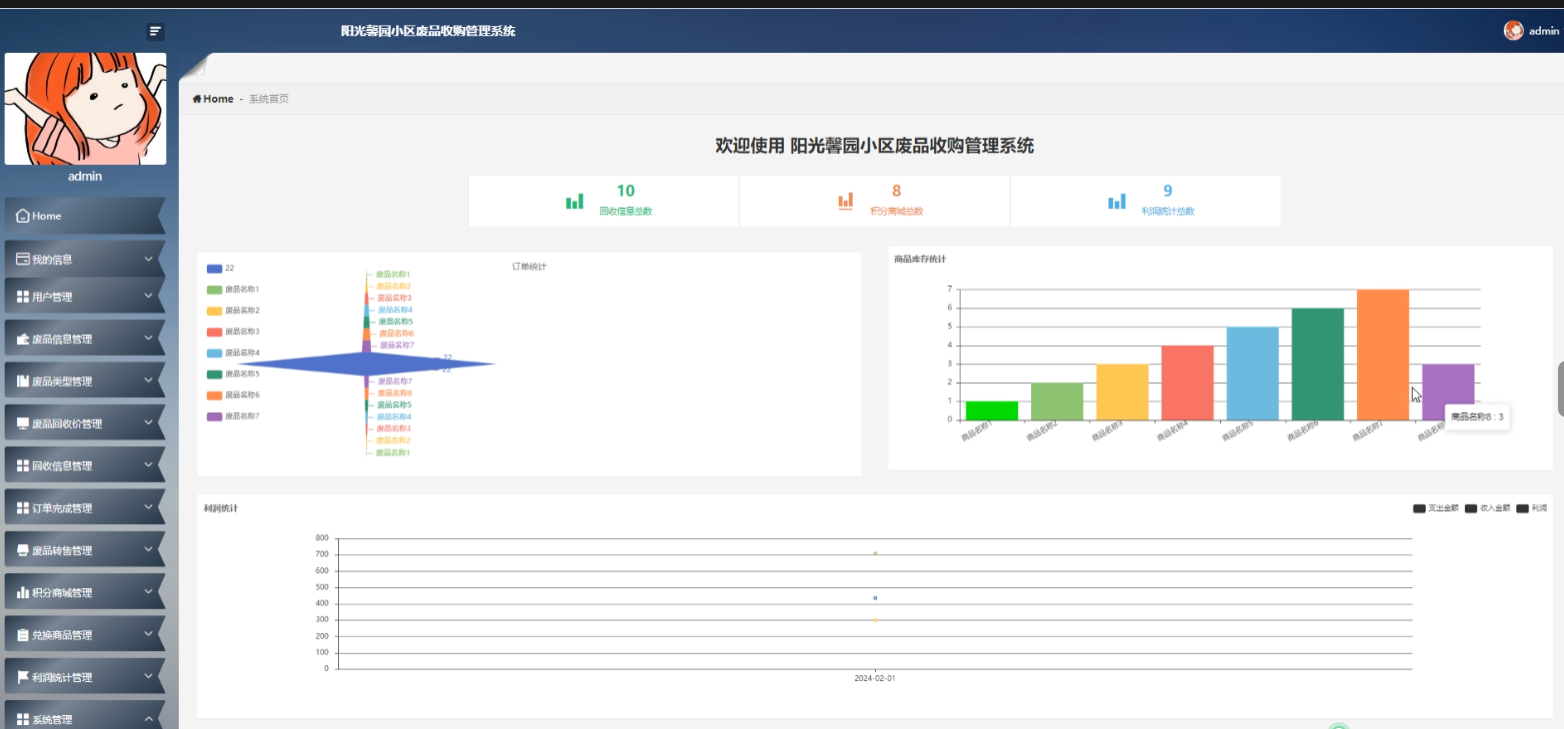The width and height of the screenshot is (1564, 729).
Task: Open the 利润统计管理 menu item
Action: pyautogui.click(x=84, y=677)
